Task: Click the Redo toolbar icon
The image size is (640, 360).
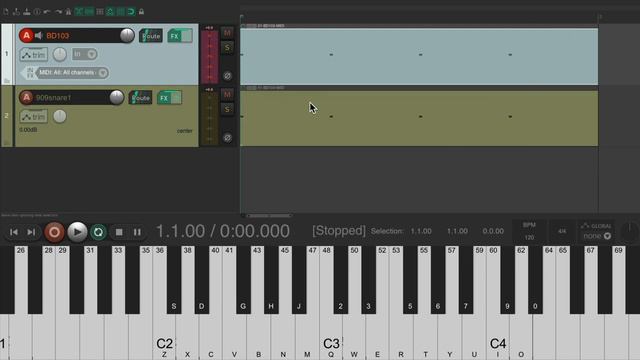Action: pyautogui.click(x=58, y=12)
